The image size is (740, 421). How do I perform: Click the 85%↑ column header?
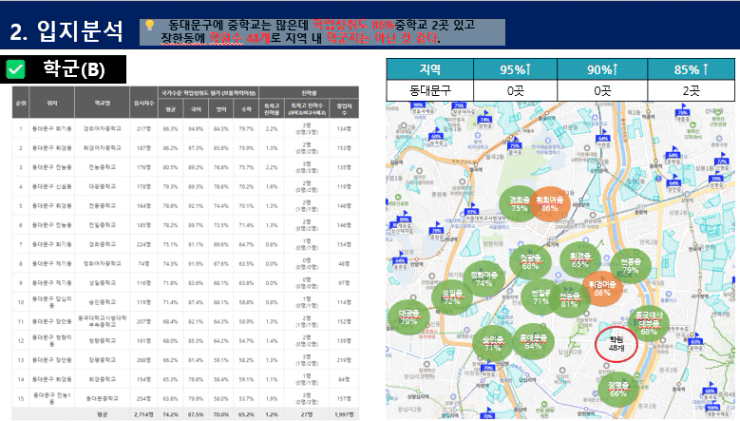coord(691,69)
